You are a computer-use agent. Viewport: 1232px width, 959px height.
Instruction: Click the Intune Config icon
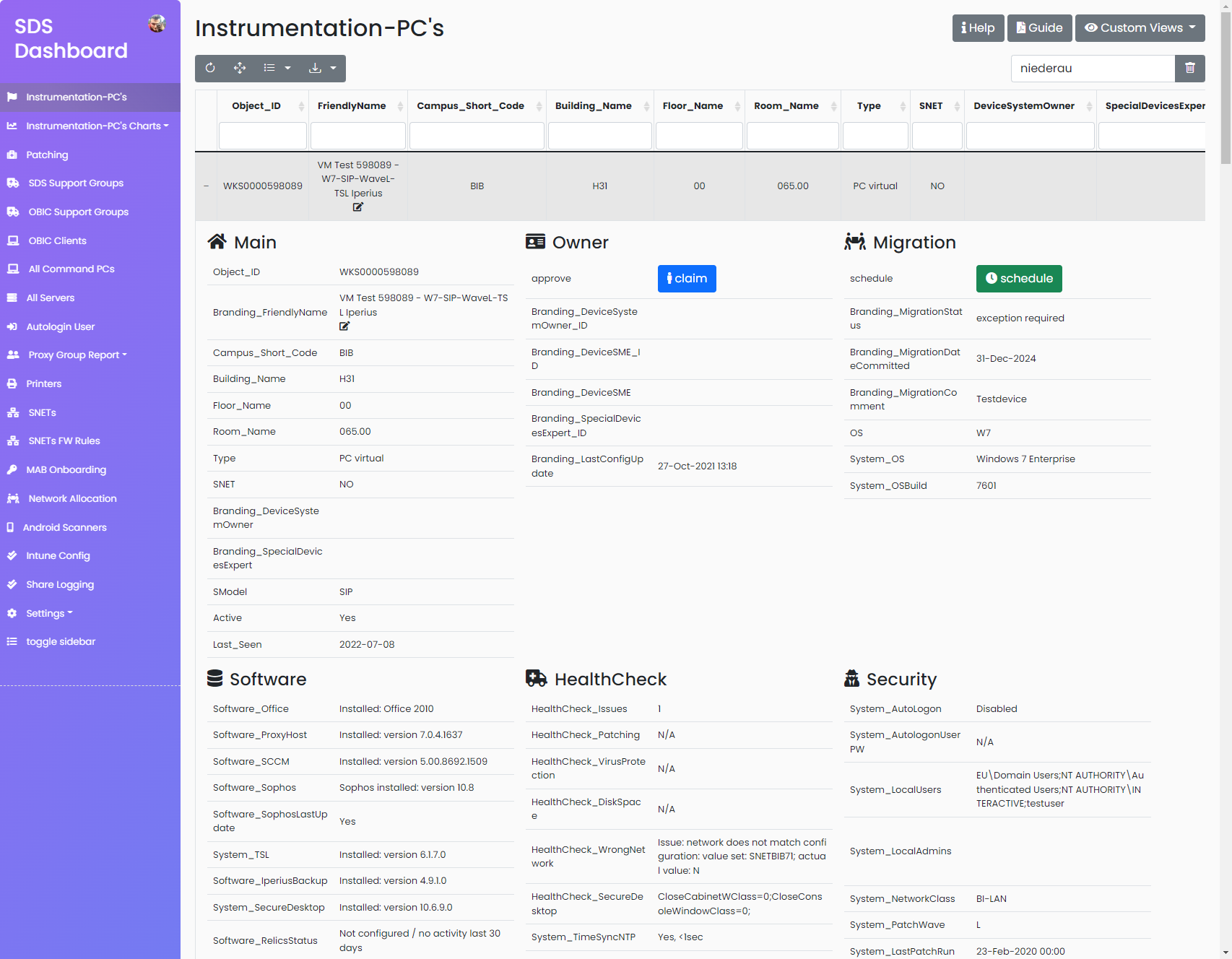click(12, 555)
